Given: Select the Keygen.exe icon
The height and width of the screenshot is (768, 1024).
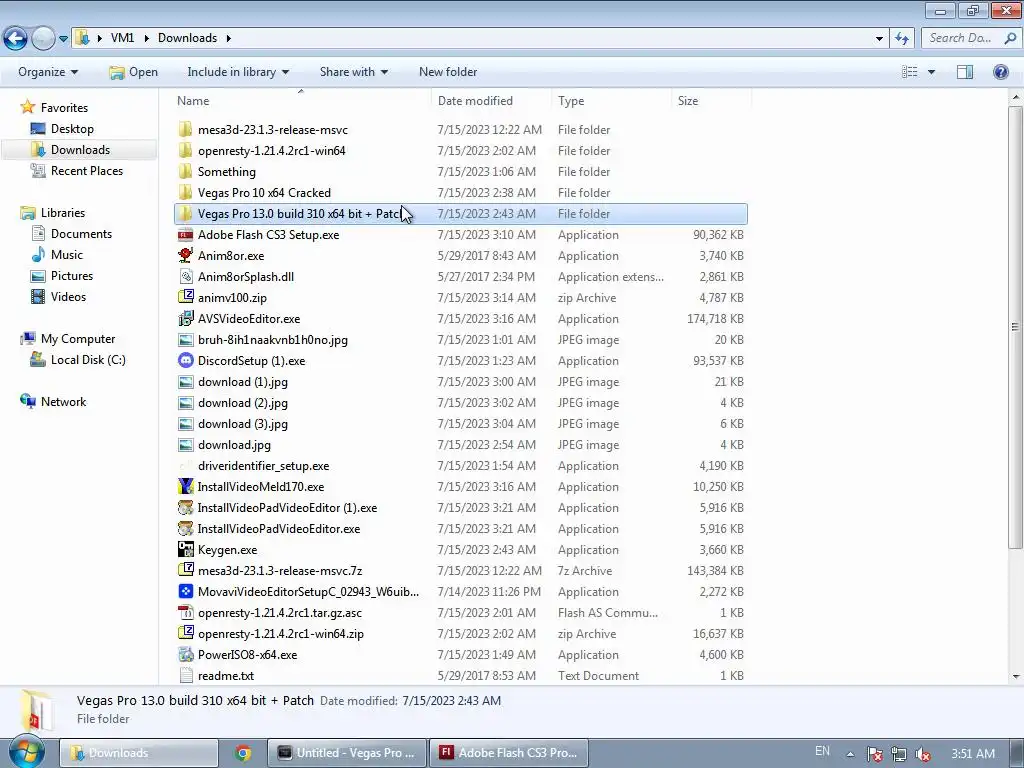Looking at the screenshot, I should point(185,549).
